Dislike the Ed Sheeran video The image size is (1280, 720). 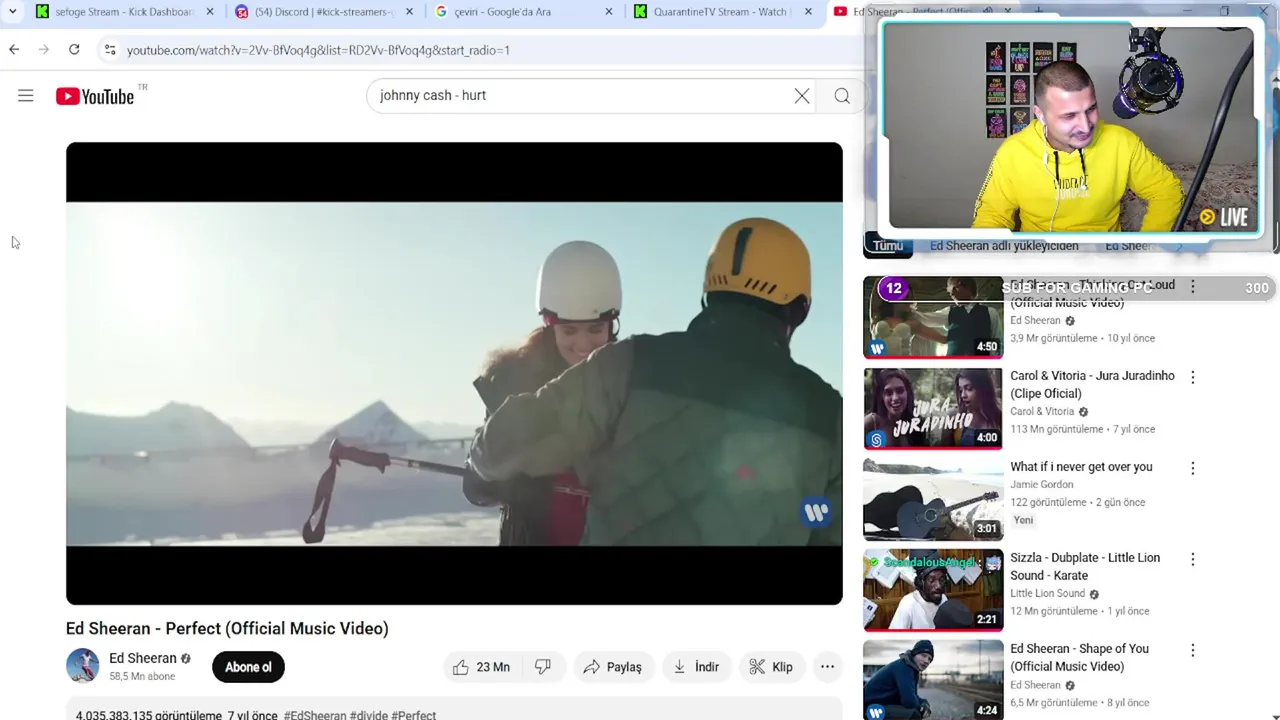click(x=543, y=667)
